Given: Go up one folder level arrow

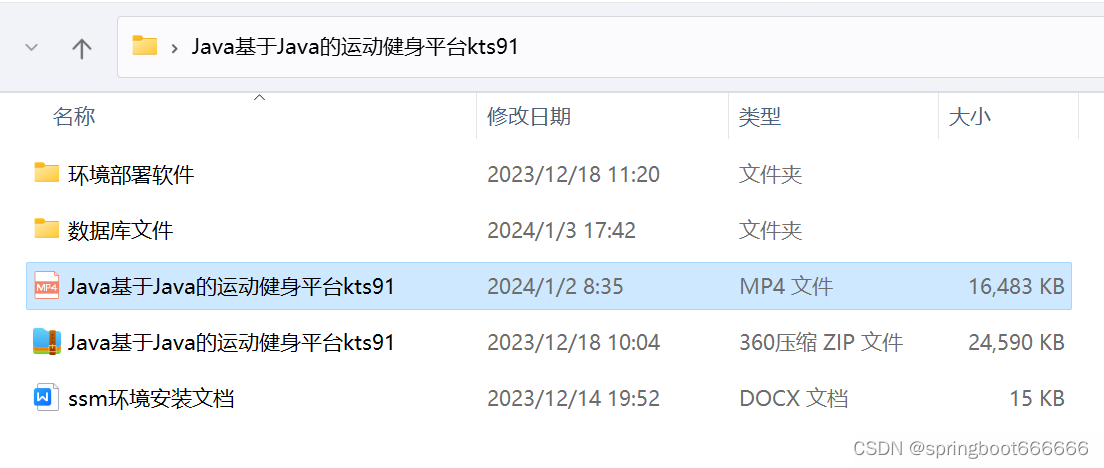Looking at the screenshot, I should (82, 48).
